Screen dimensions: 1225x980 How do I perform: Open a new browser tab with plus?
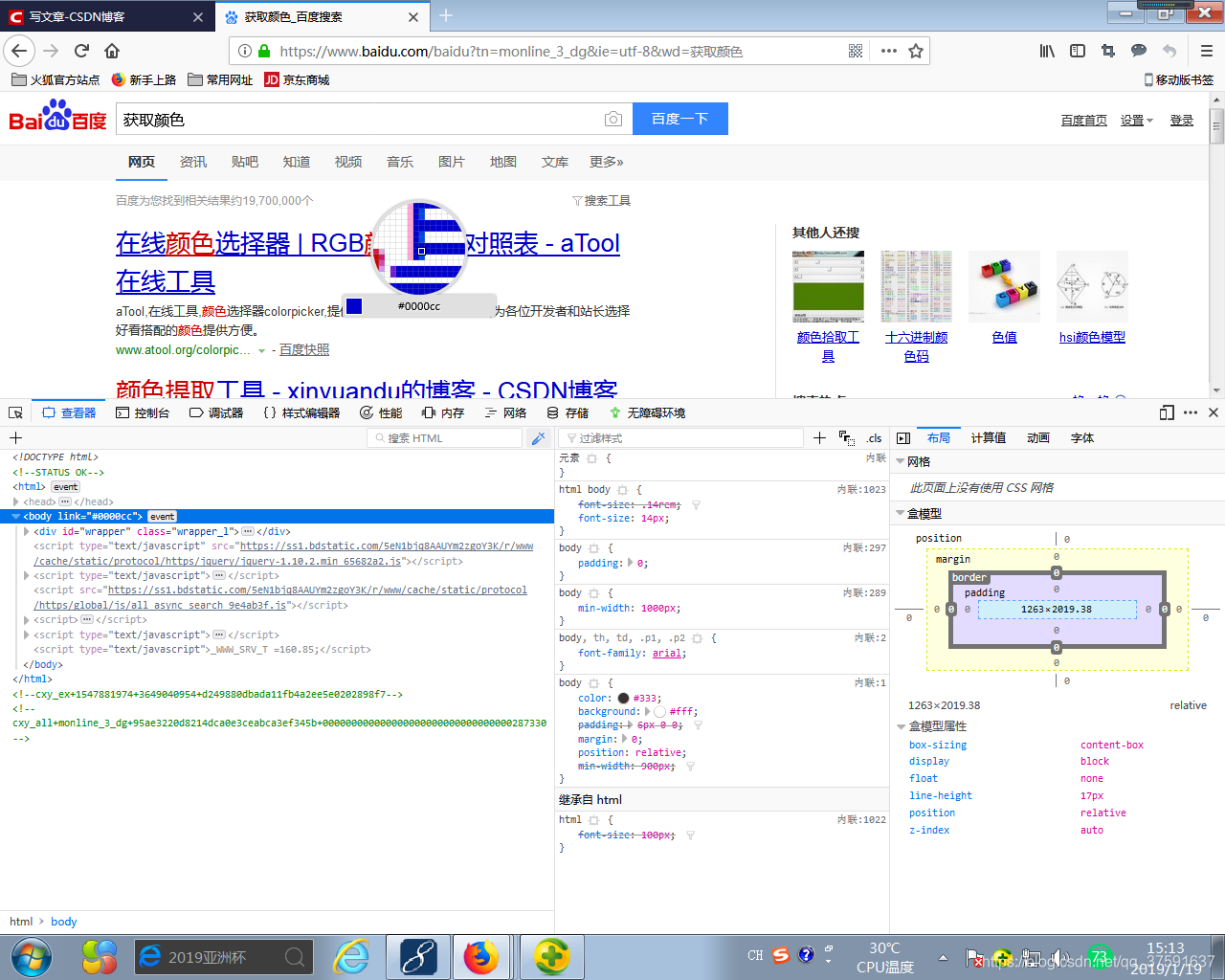click(446, 15)
